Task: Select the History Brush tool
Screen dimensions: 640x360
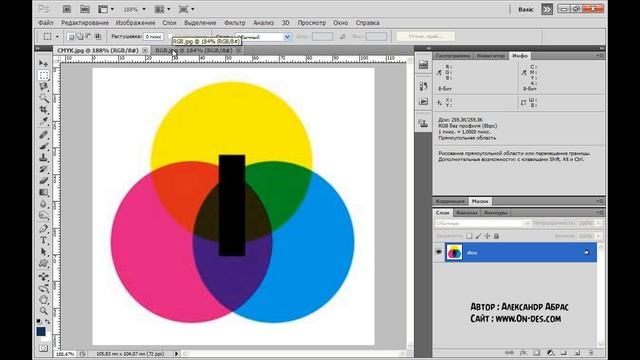Action: point(44,169)
